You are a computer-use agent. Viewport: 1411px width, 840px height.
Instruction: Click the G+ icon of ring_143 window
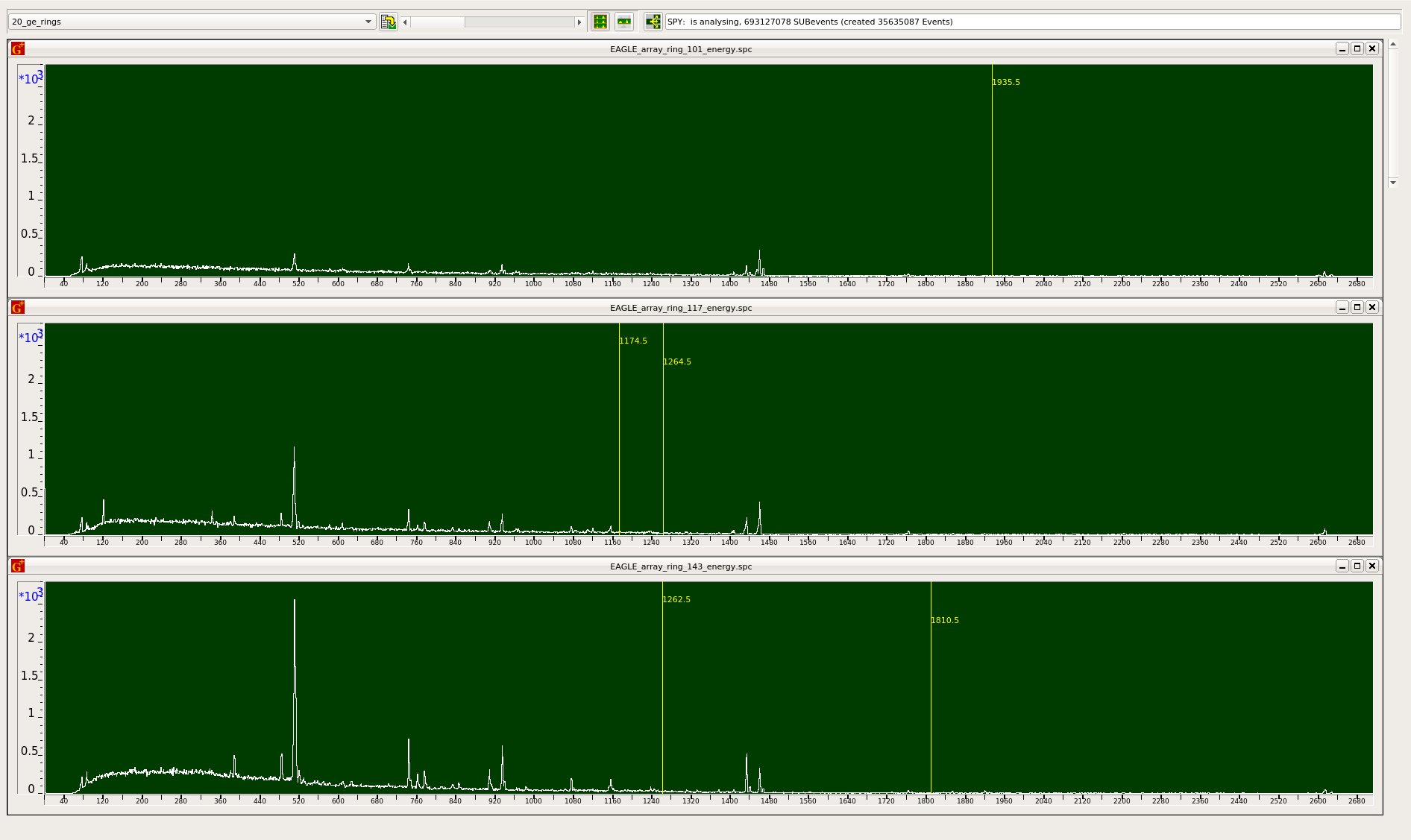coord(18,566)
